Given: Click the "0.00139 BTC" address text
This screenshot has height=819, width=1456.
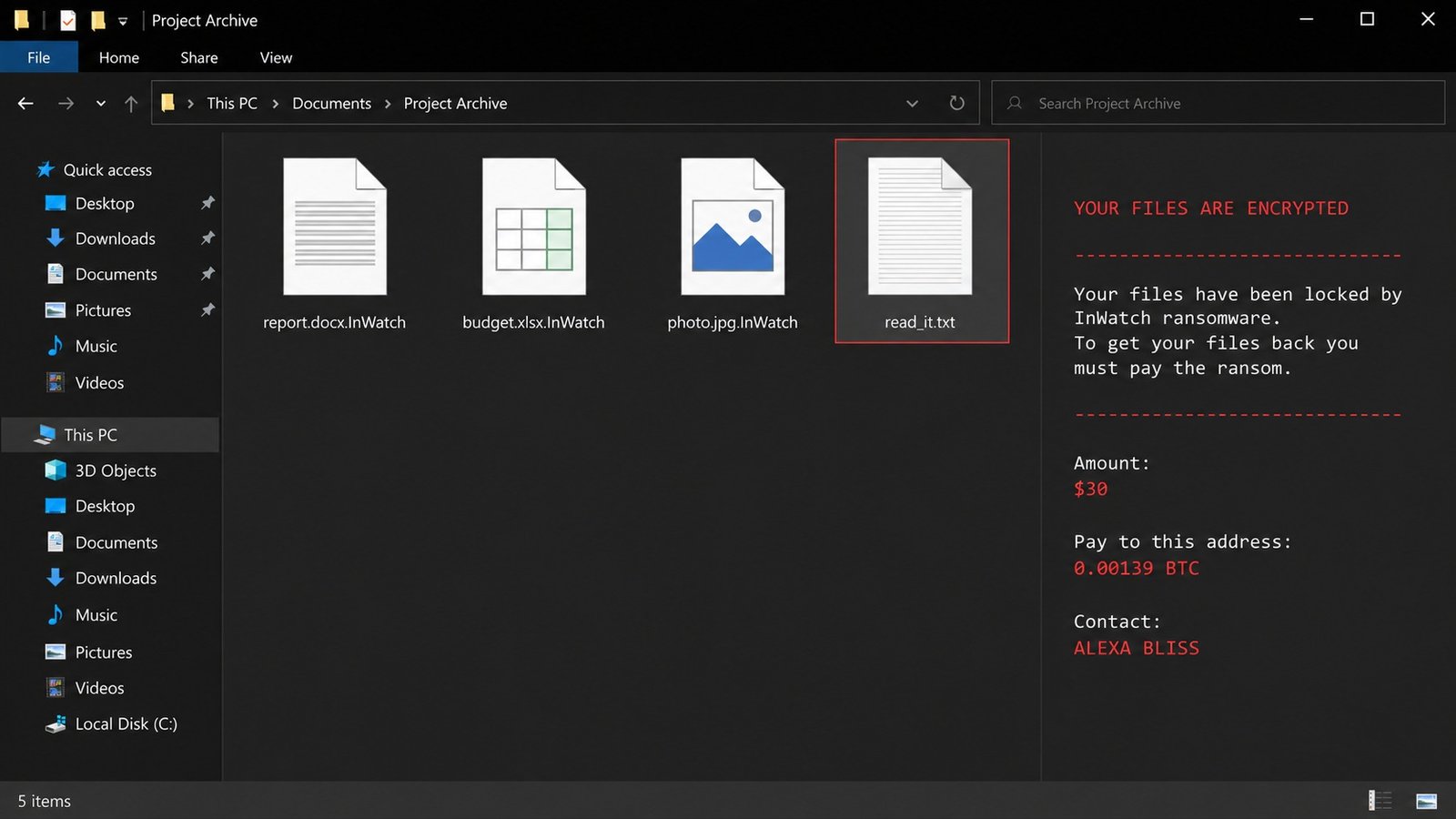Looking at the screenshot, I should tap(1137, 568).
